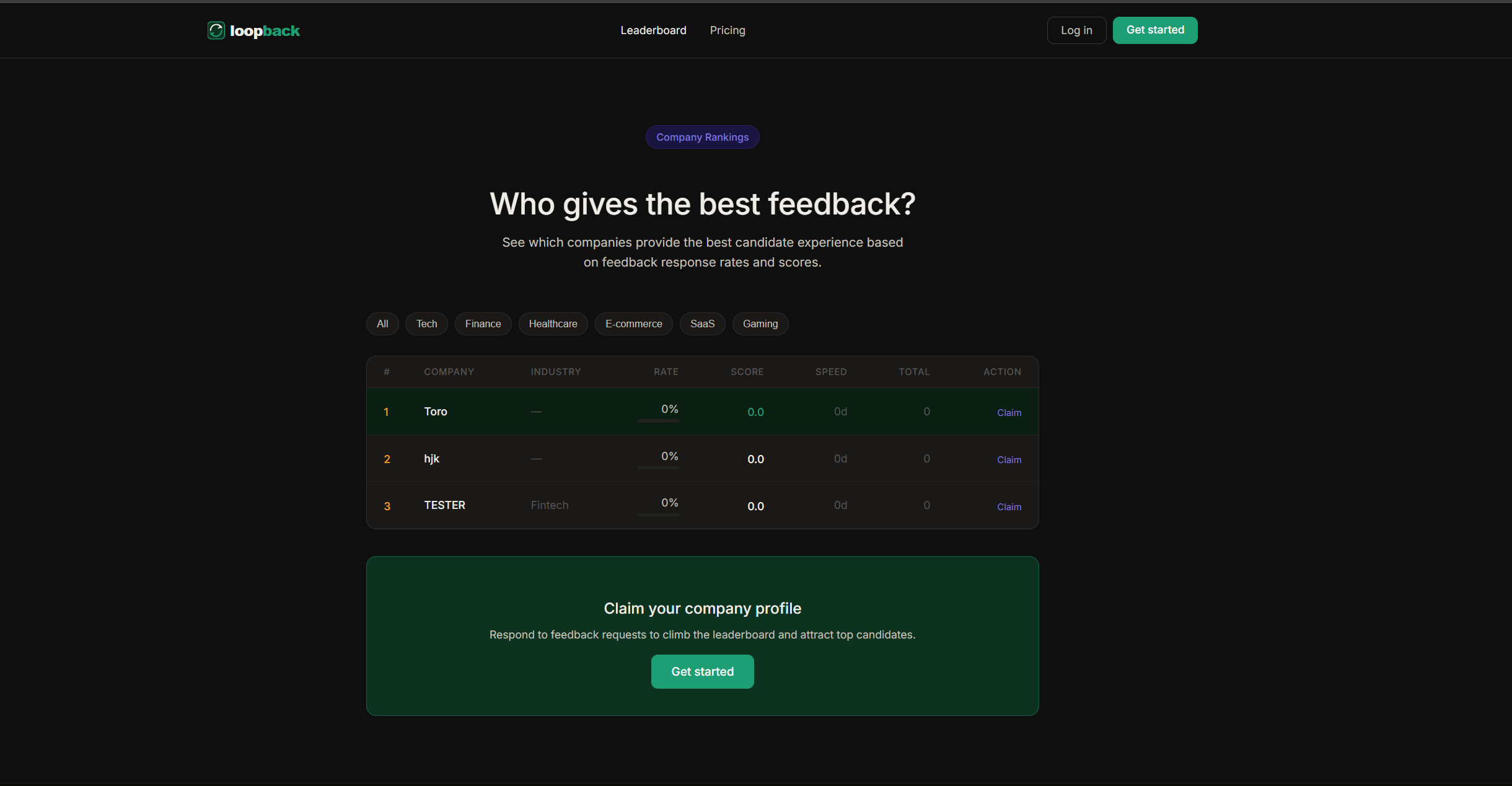Navigate to the Pricing page

[727, 30]
